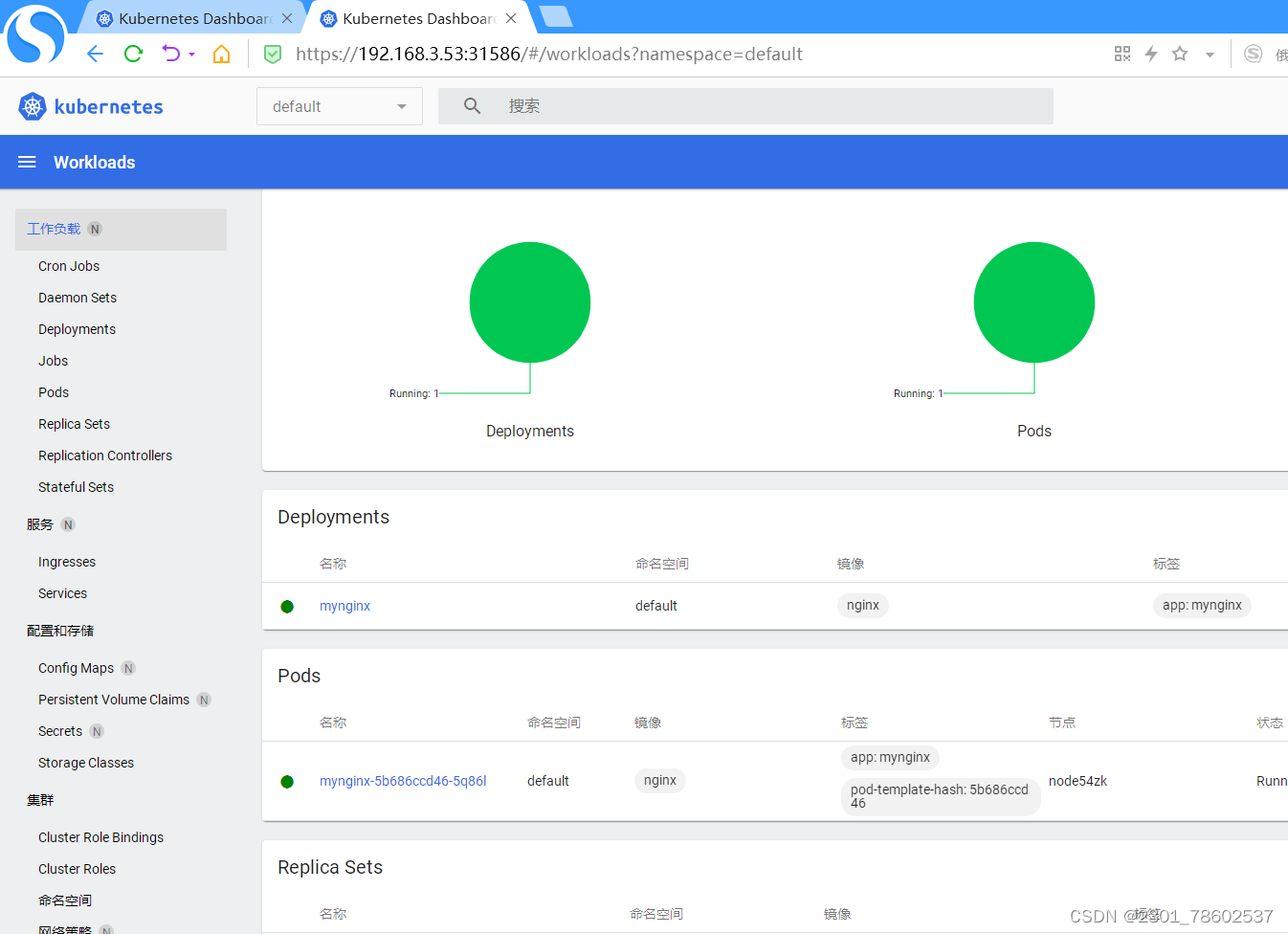The height and width of the screenshot is (934, 1288).
Task: Open the undo history dropdown arrow
Action: coord(192,55)
